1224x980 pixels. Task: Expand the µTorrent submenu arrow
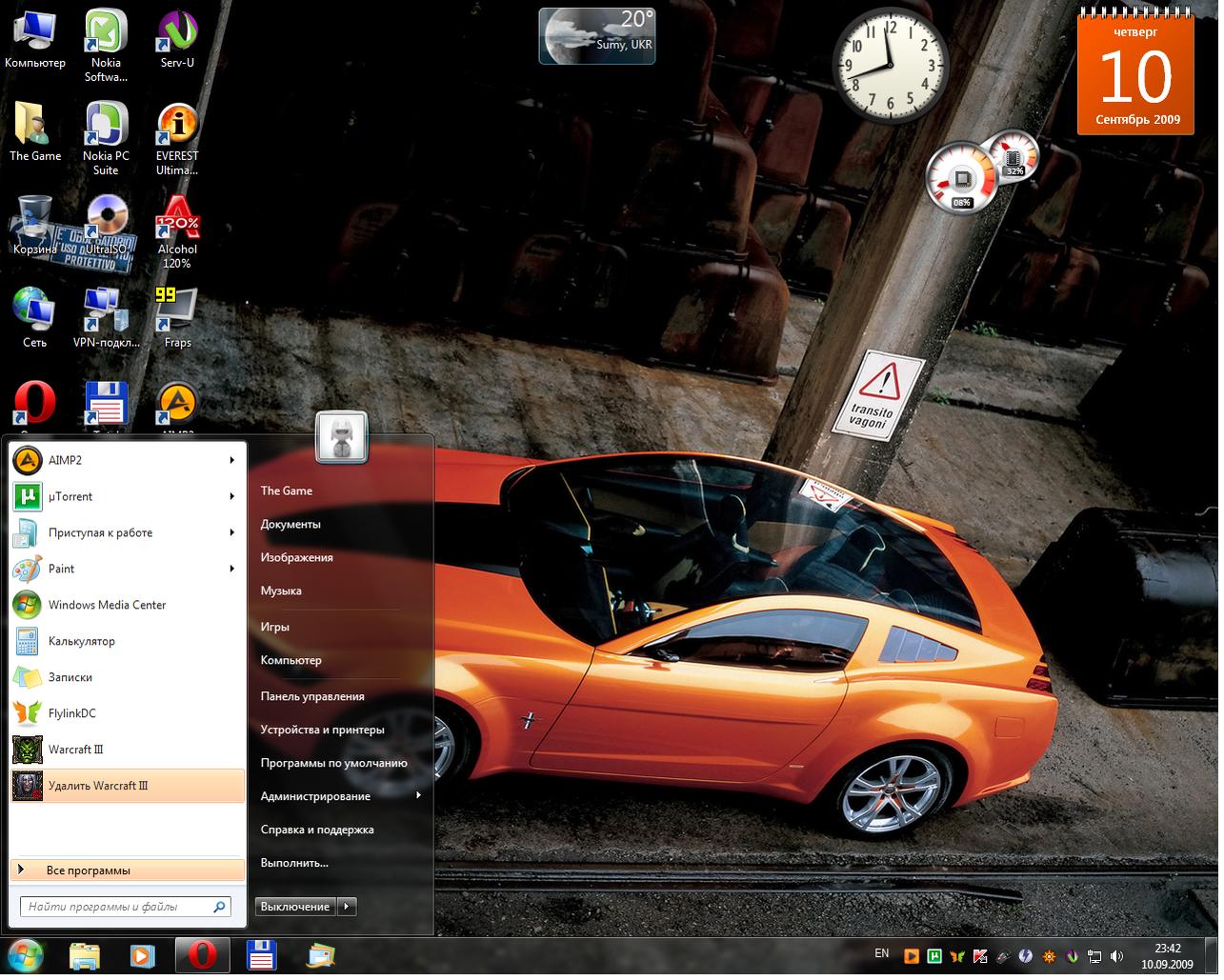click(x=231, y=497)
